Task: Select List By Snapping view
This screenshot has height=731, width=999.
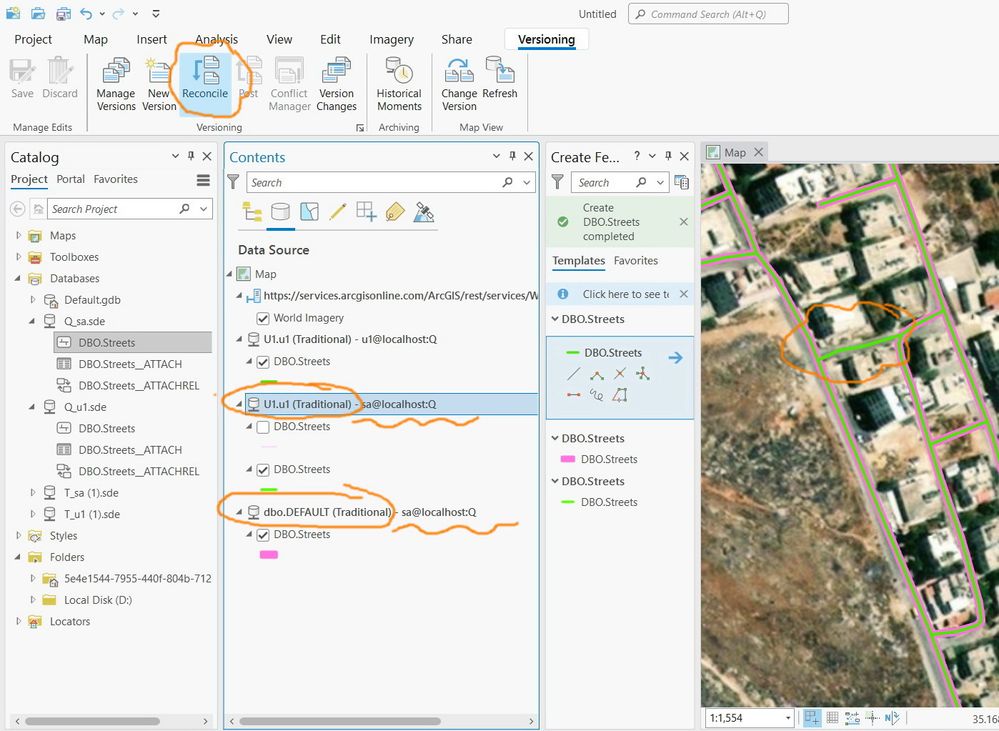Action: tap(366, 212)
